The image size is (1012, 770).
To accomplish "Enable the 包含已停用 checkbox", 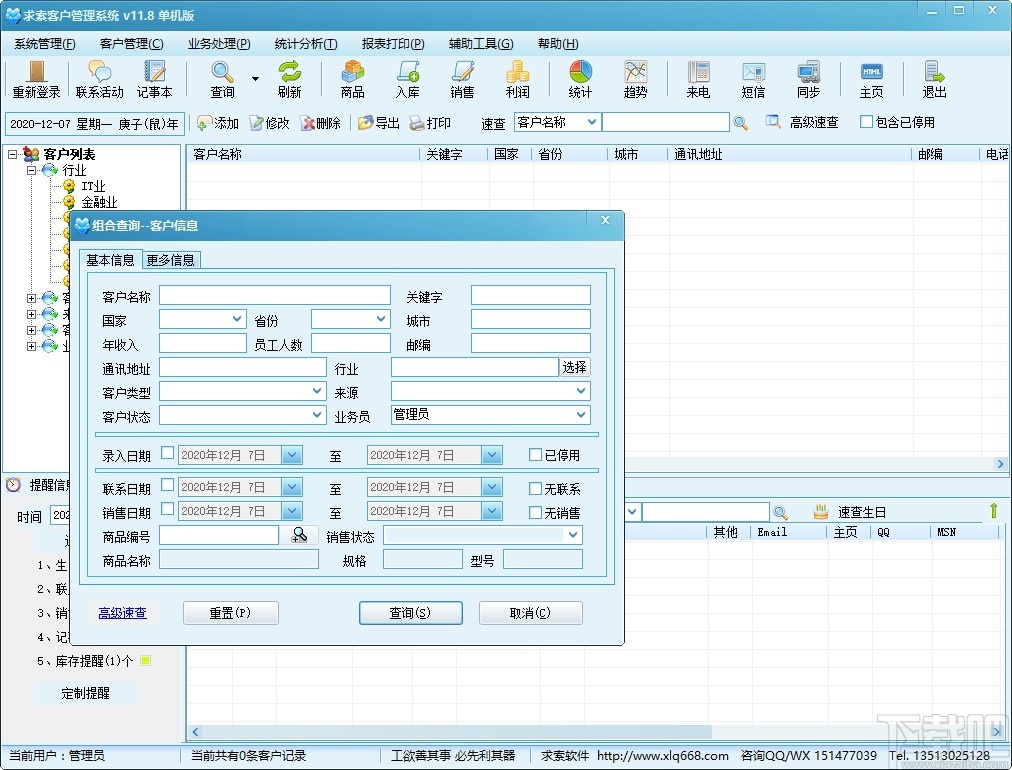I will click(866, 121).
